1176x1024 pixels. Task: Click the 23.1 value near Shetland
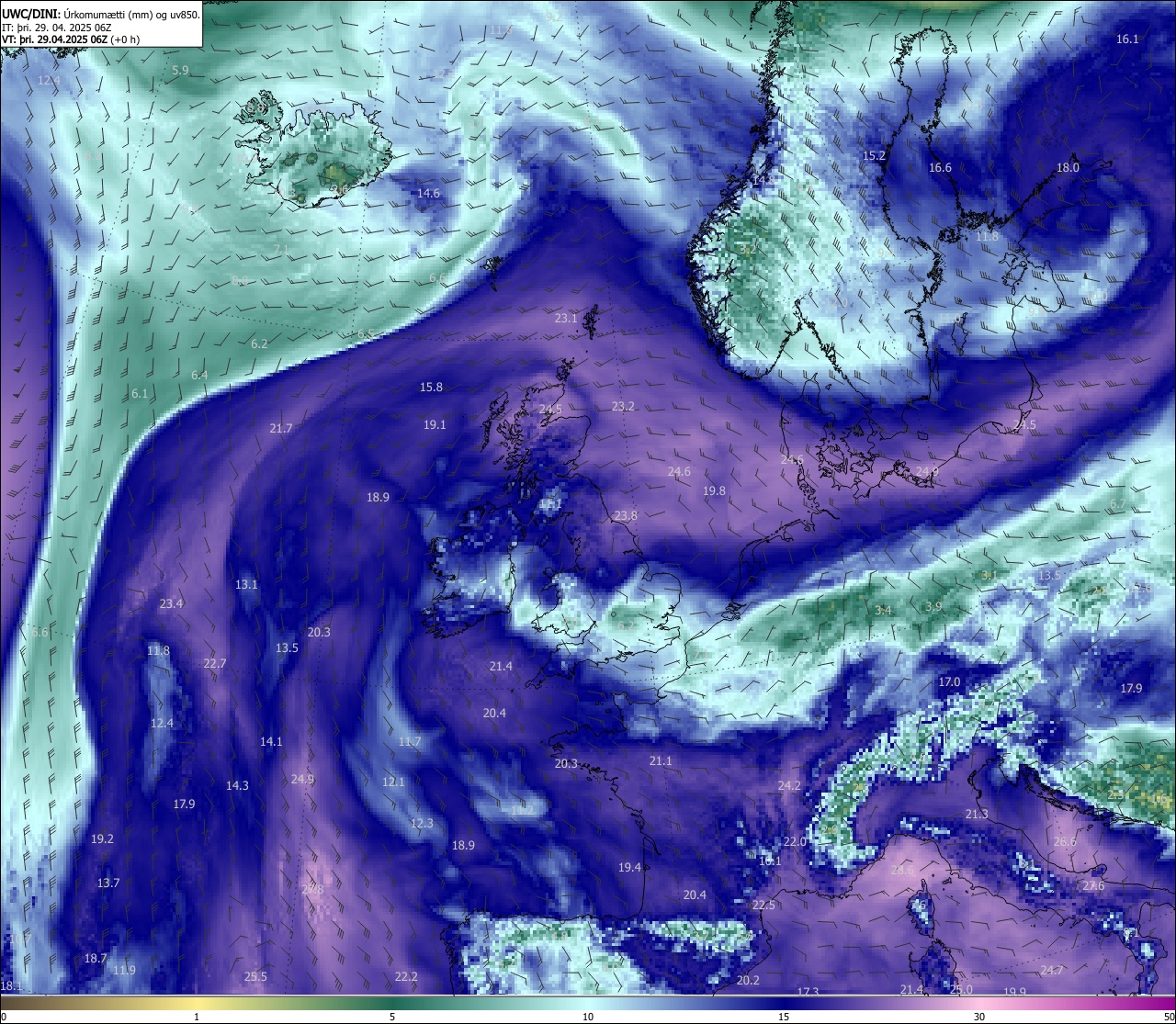[566, 319]
